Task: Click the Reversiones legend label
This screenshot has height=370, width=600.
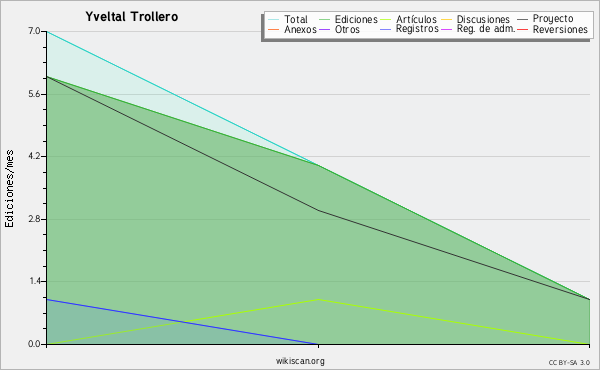Action: pyautogui.click(x=560, y=29)
